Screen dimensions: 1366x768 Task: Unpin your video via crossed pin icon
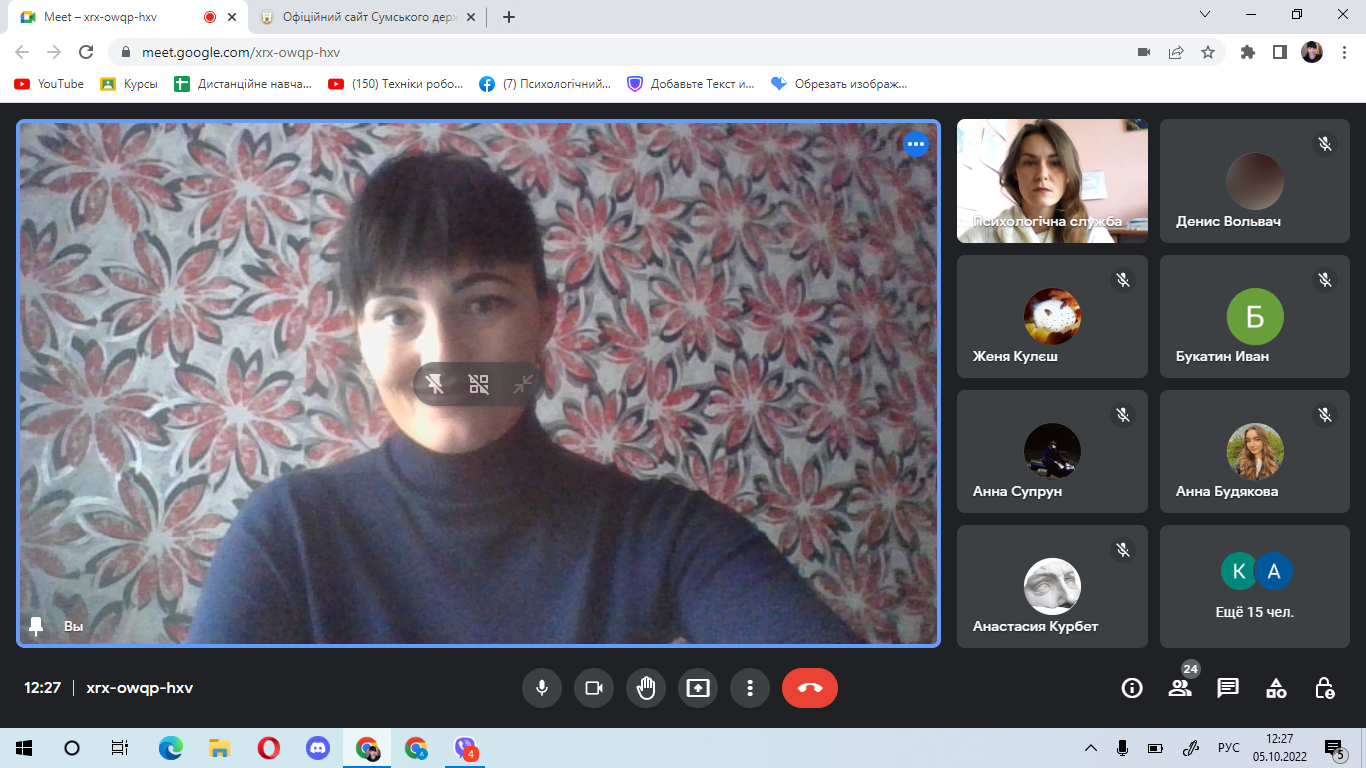435,384
